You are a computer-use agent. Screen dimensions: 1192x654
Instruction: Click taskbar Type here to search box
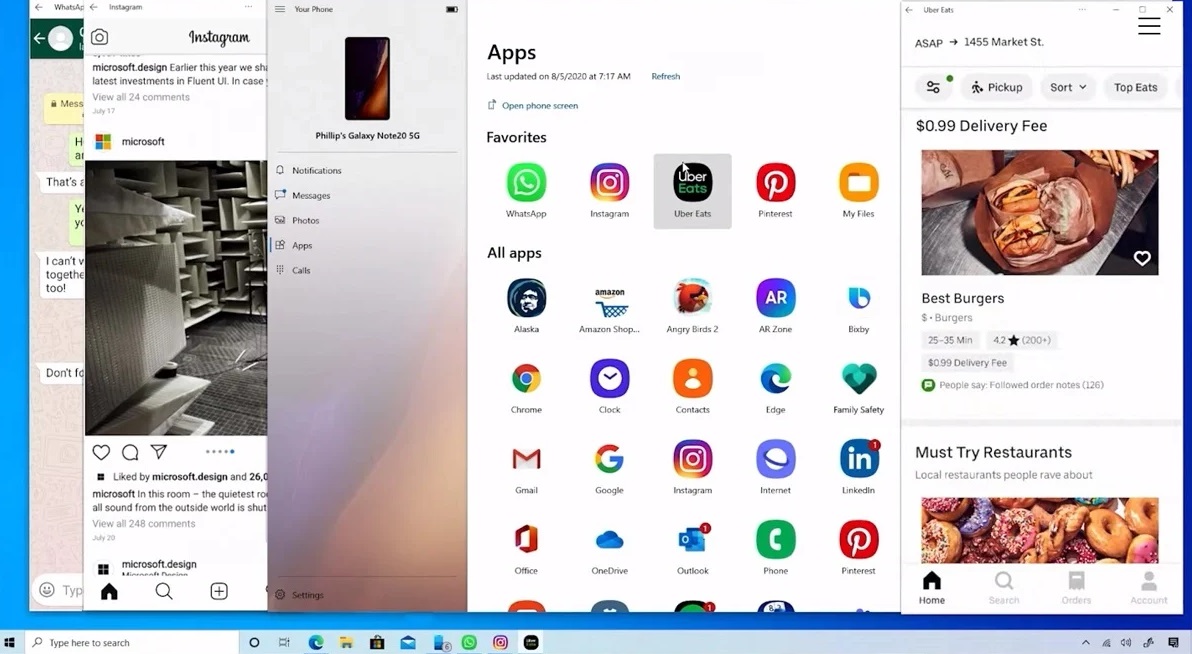click(x=132, y=643)
